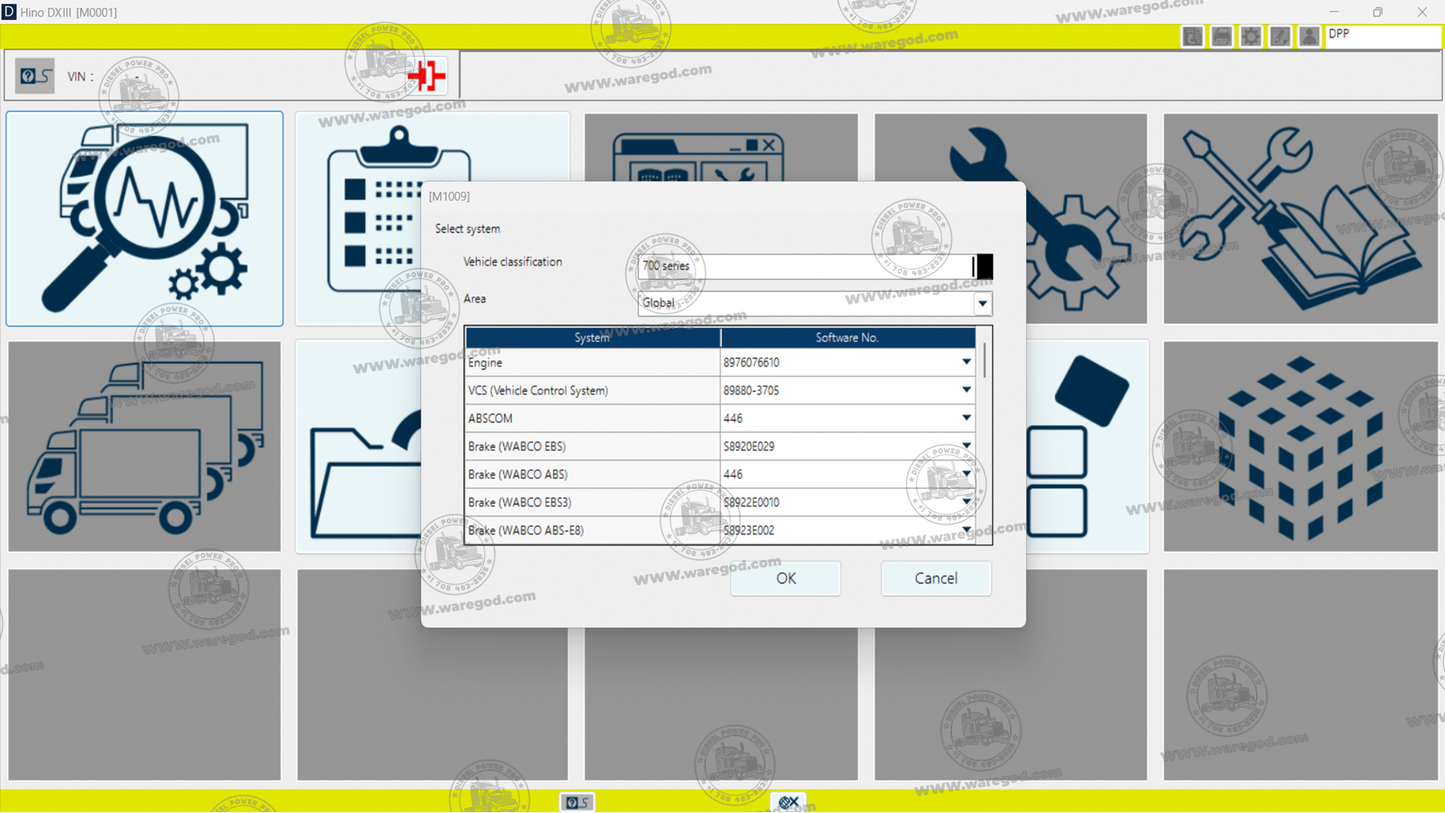Expand Brake (WABCO EBS3) software dropdown
Screen dimensions: 1445x813
[x=966, y=502]
